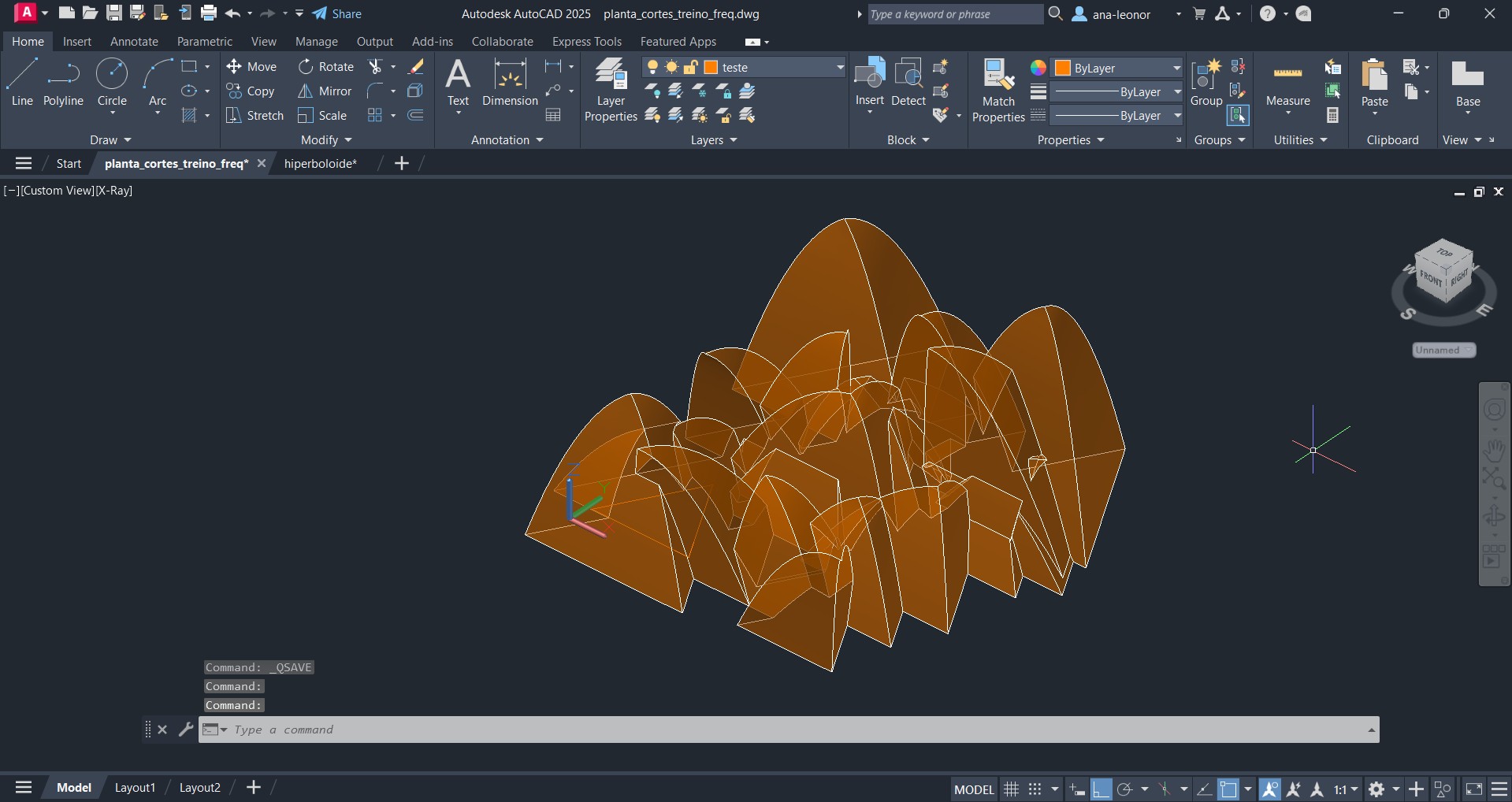Open the hiperboloide drawing tab

(320, 163)
